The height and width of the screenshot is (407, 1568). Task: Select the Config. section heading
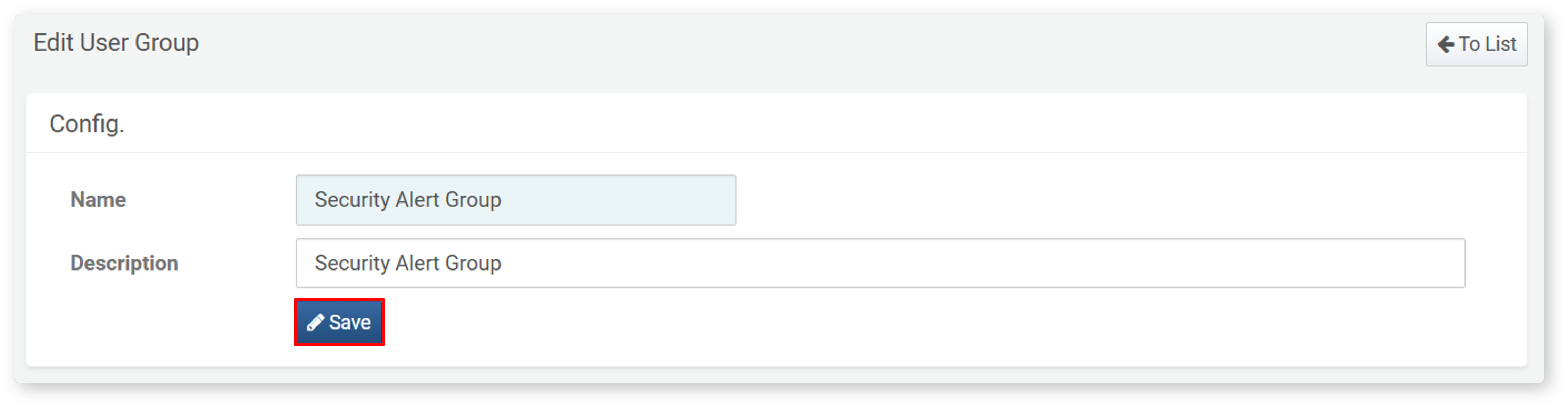point(87,124)
